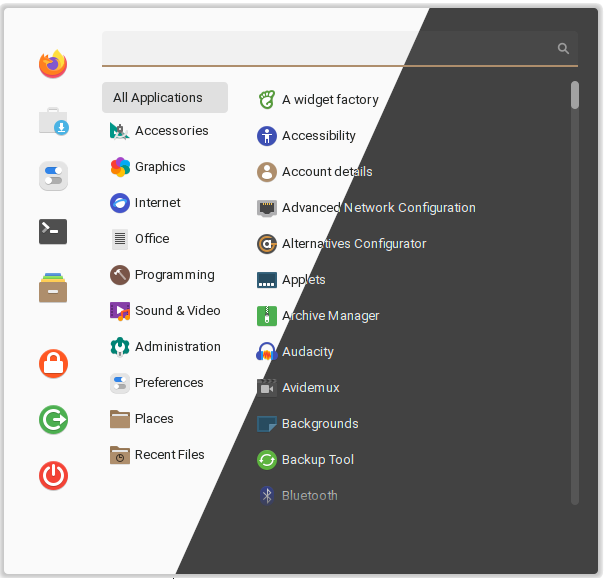The height and width of the screenshot is (581, 606).
Task: Open the Software Manager favorite icon
Action: [x=53, y=121]
